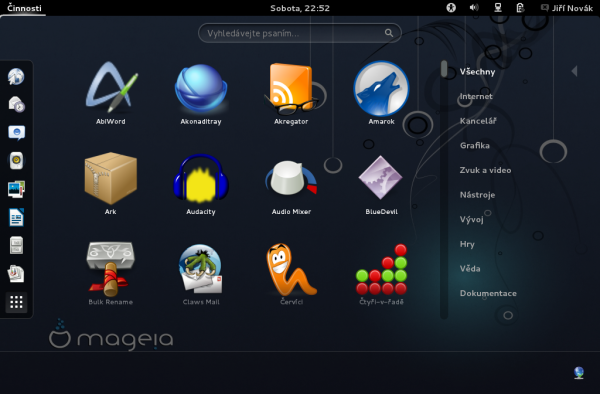
Task: Show Hry category
Action: (467, 244)
